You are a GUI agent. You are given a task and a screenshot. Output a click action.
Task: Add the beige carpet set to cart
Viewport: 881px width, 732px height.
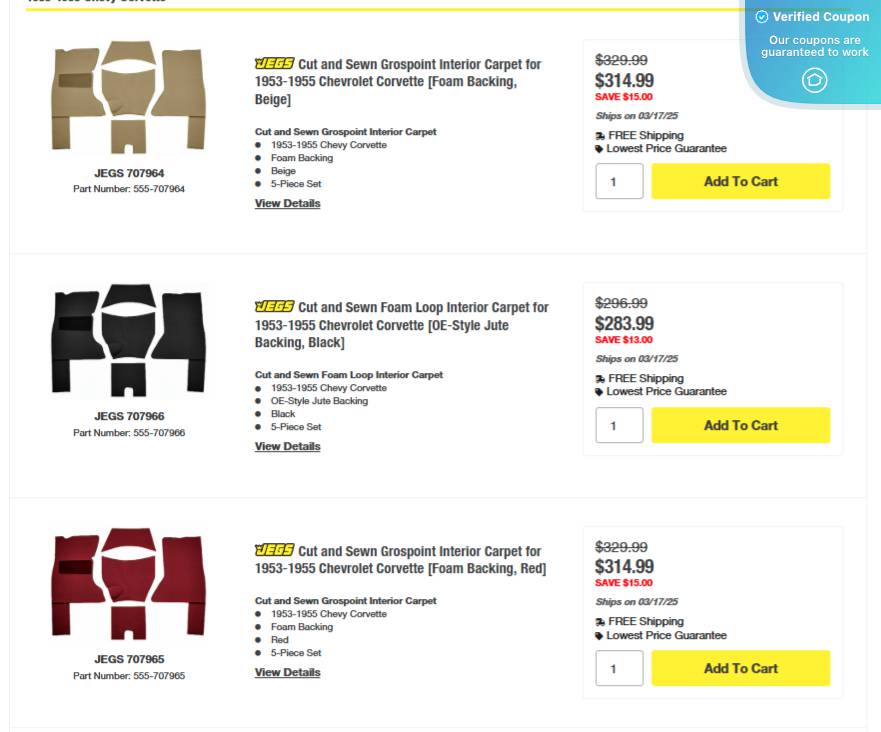[x=740, y=181]
